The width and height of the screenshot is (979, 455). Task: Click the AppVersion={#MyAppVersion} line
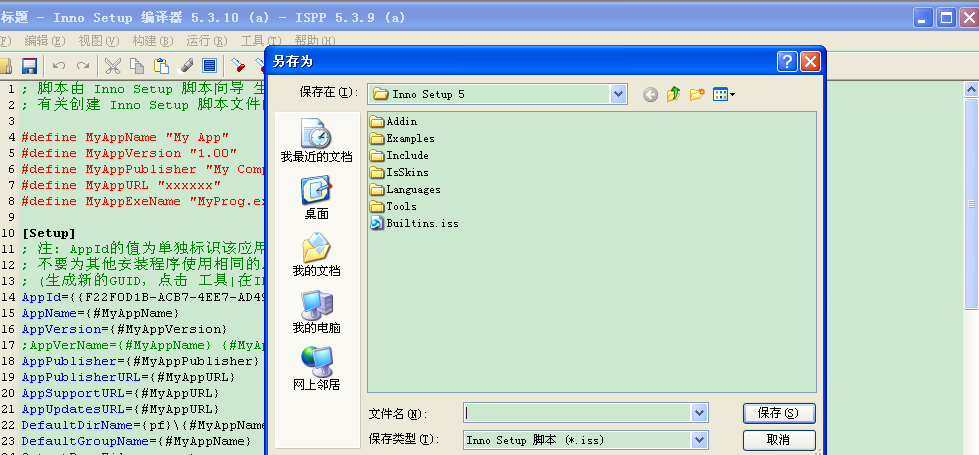pyautogui.click(x=124, y=329)
